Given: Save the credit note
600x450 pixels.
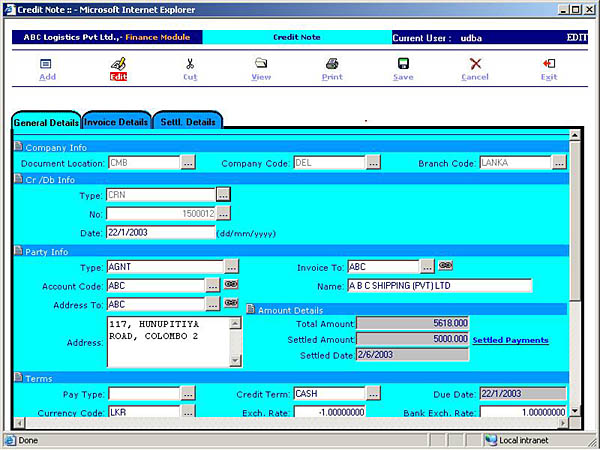Looking at the screenshot, I should coord(403,64).
